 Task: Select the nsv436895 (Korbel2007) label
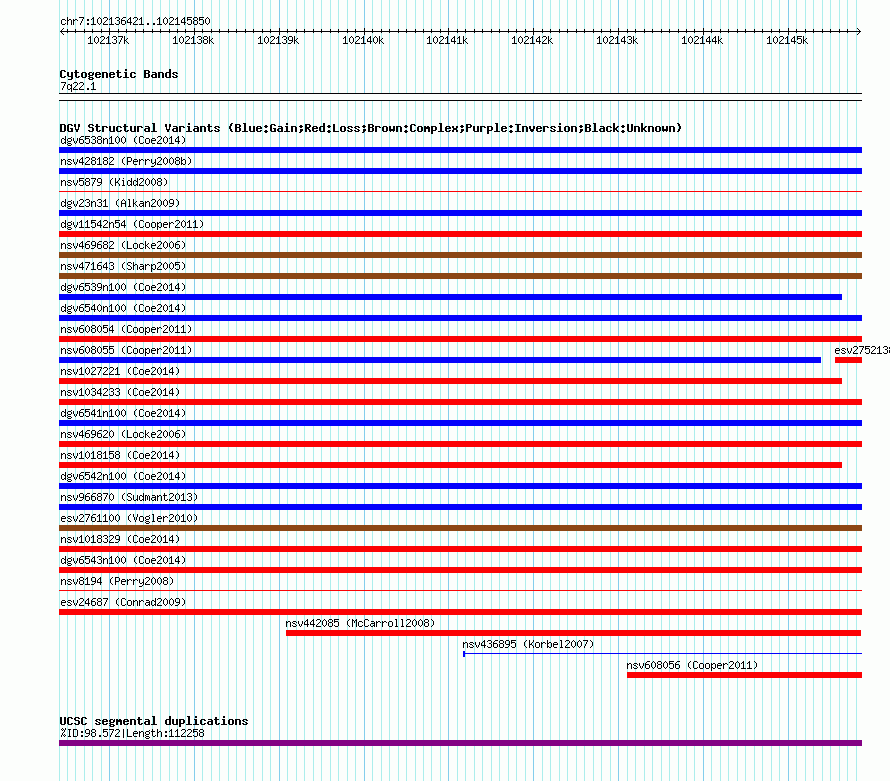click(x=528, y=644)
